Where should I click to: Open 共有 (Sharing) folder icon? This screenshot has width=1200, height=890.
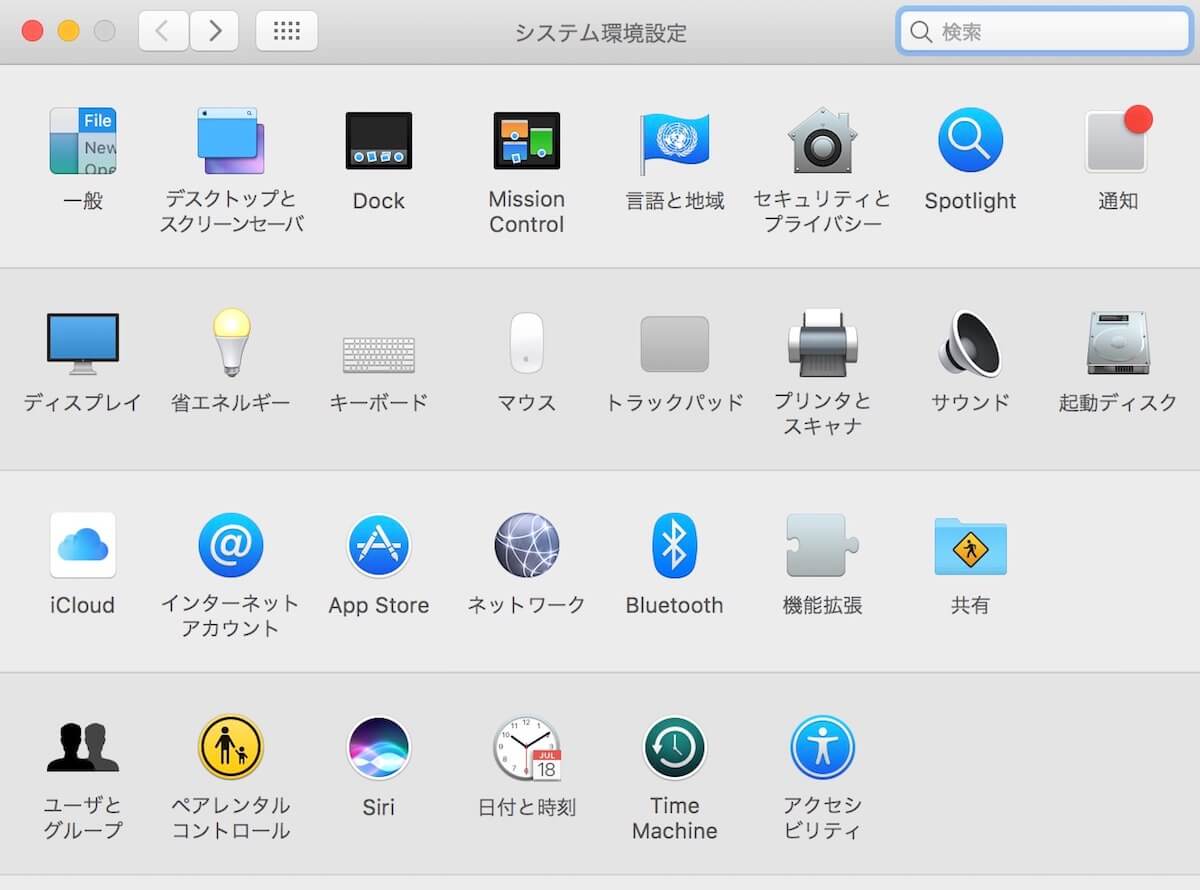point(970,546)
